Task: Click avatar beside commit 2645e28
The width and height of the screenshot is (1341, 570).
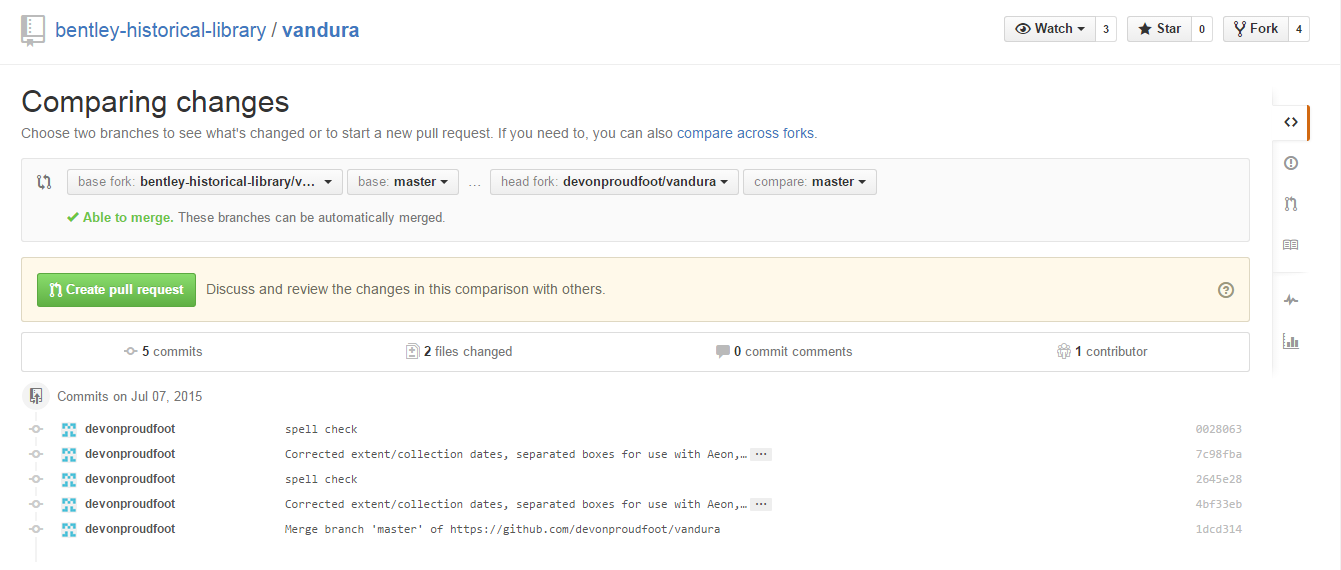Action: (69, 479)
